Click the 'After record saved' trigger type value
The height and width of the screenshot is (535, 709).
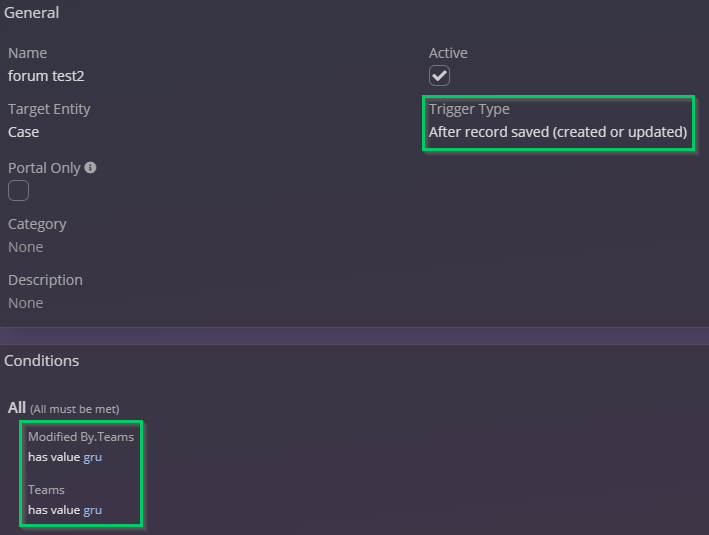[557, 132]
